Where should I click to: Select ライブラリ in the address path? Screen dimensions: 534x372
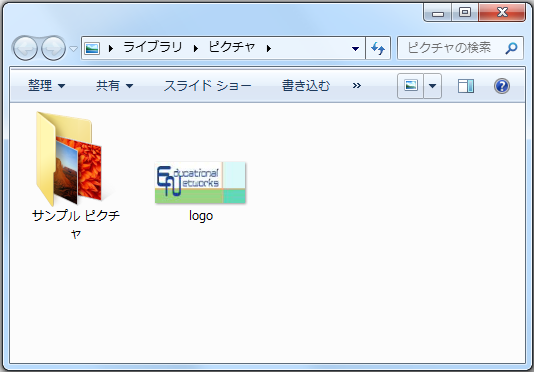(153, 47)
